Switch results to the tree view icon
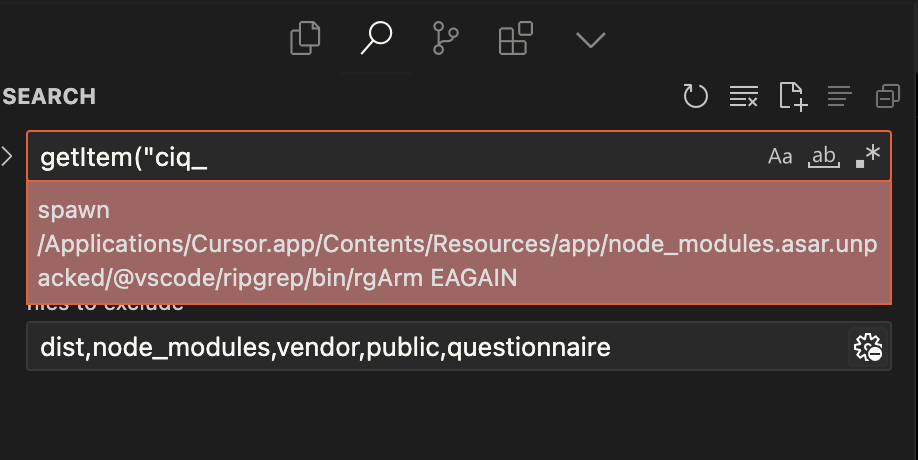Image resolution: width=918 pixels, height=460 pixels. (840, 96)
